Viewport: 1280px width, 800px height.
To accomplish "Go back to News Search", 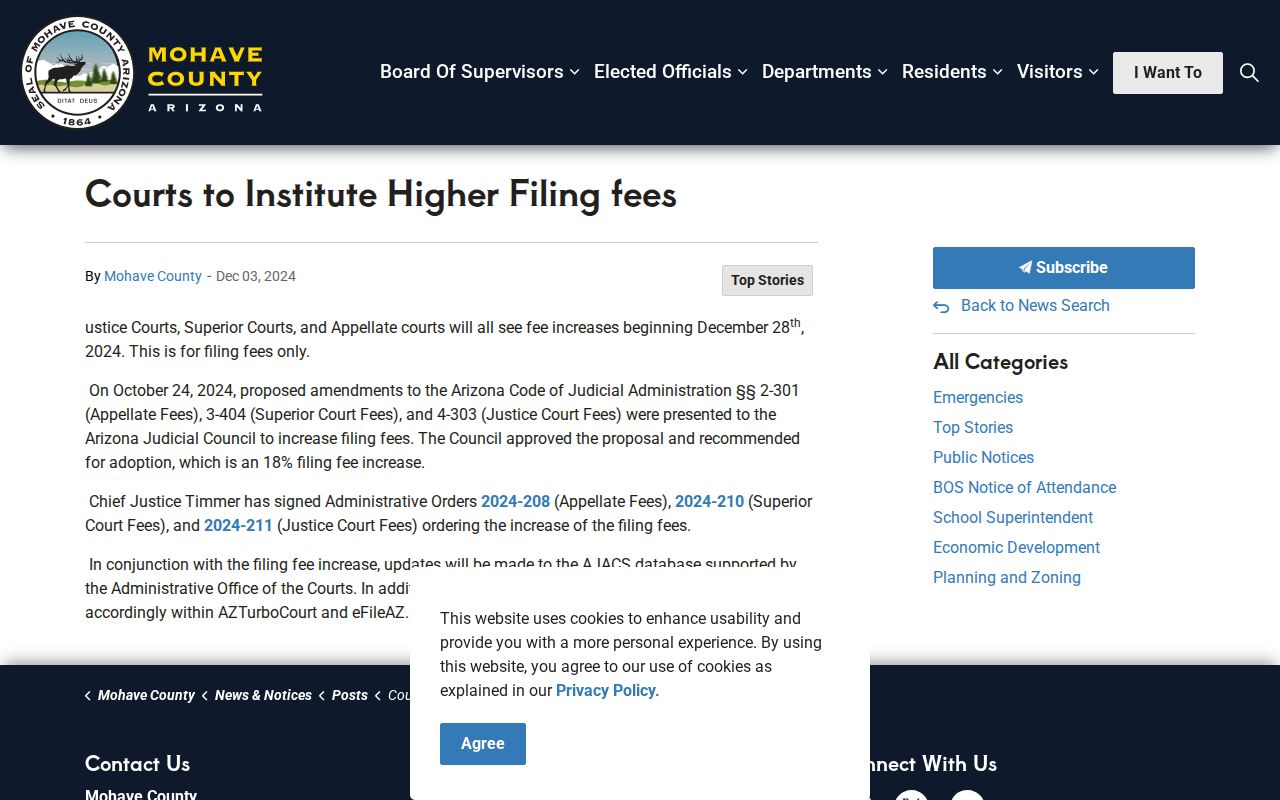I will point(1035,306).
